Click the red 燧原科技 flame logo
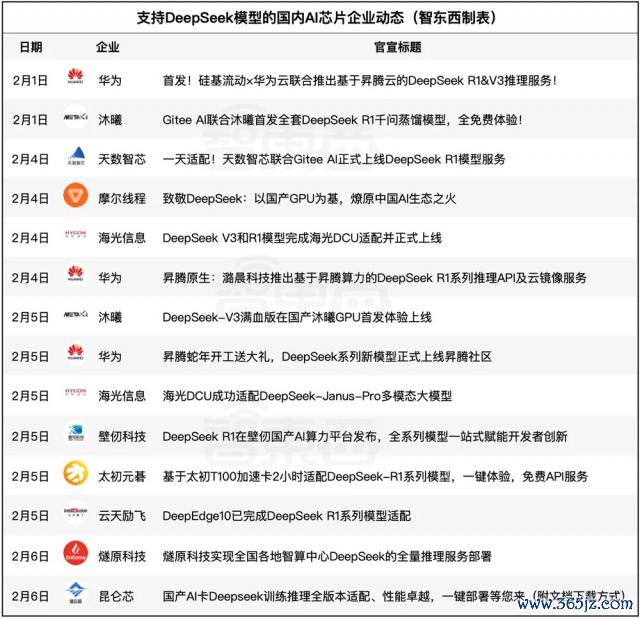The image size is (640, 619). tap(76, 553)
